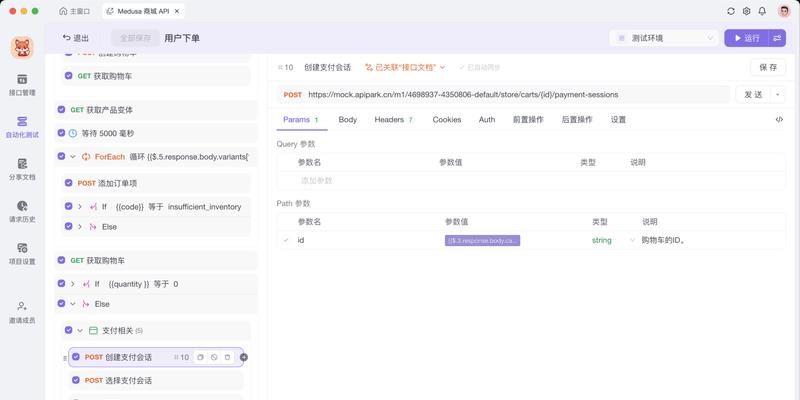Viewport: 800px width, 400px height.
Task: Click the user avatar in top right
Action: pyautogui.click(x=784, y=11)
